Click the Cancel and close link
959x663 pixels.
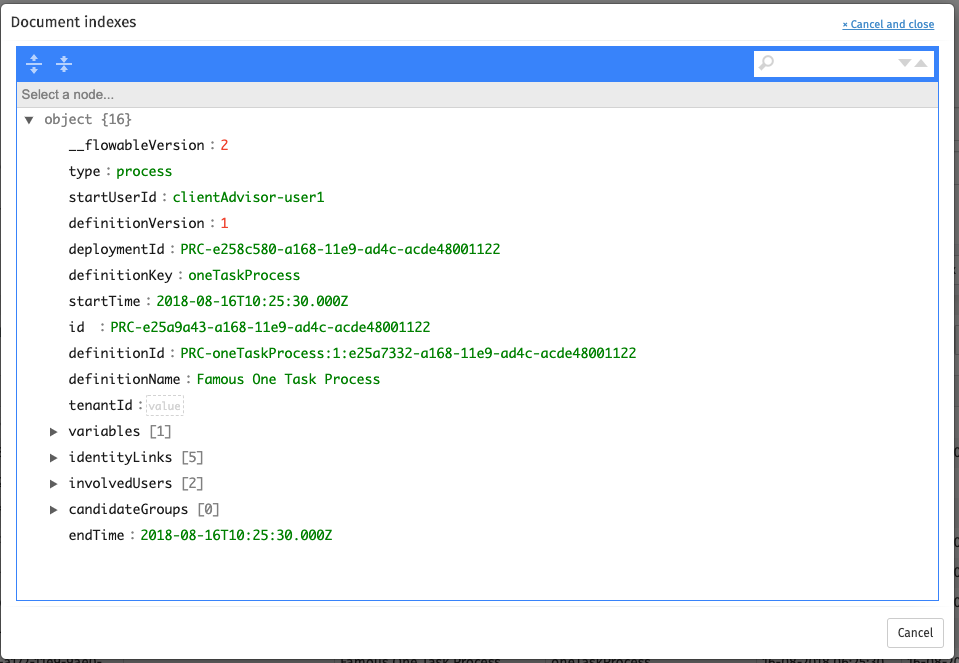tap(888, 24)
